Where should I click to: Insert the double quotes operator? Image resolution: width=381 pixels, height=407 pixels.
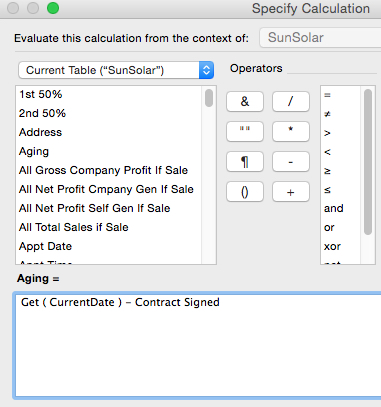coord(245,131)
